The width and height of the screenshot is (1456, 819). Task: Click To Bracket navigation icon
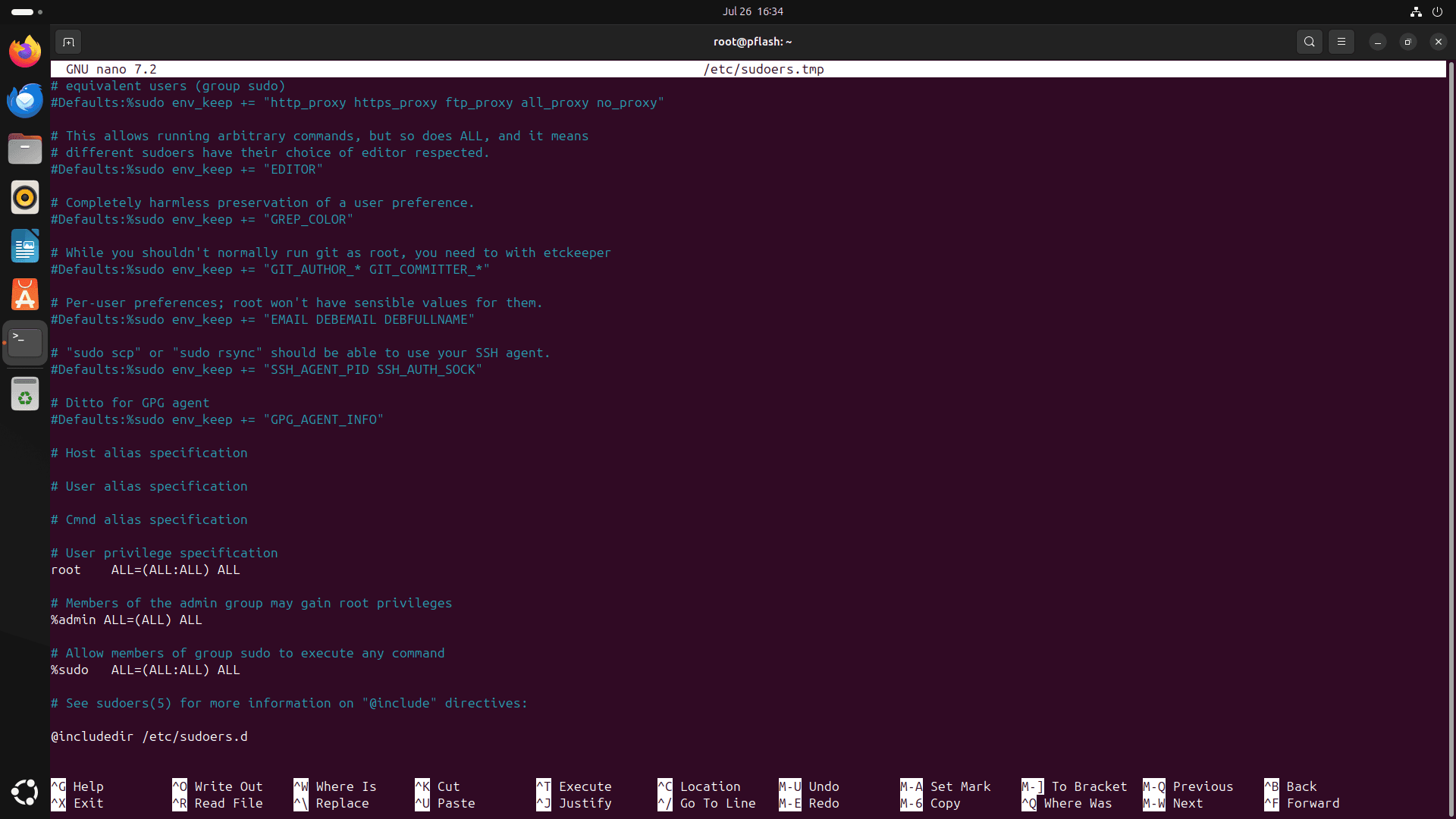point(1032,786)
